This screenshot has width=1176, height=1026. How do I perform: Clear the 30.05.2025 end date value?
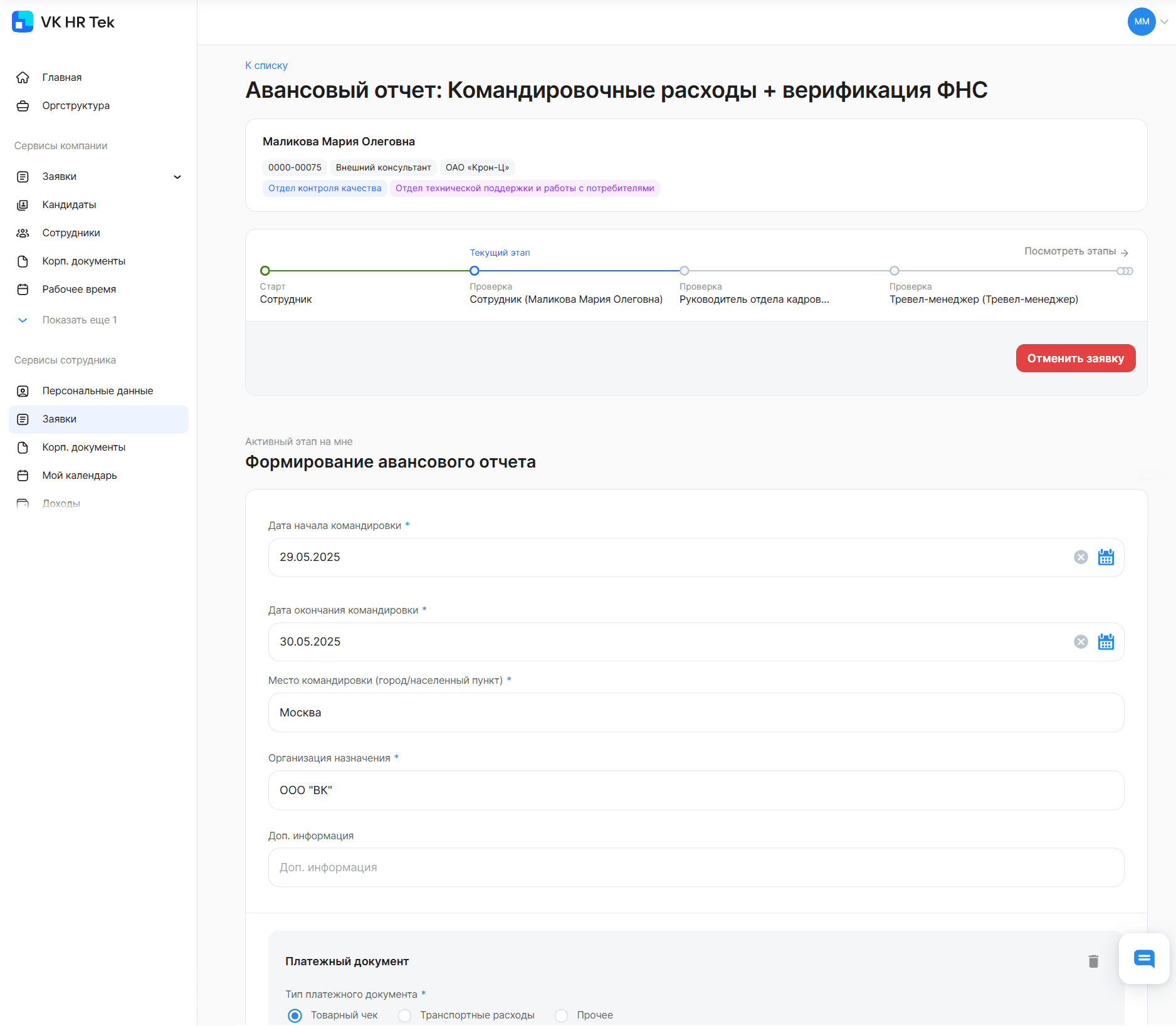[1081, 642]
